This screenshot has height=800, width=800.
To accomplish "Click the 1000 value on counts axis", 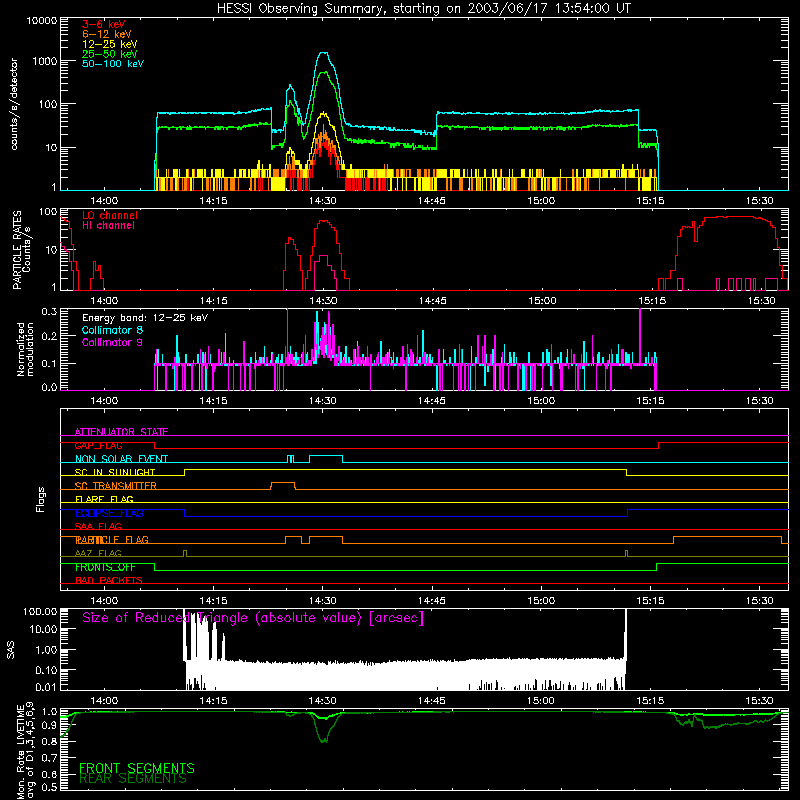I will click(45, 61).
